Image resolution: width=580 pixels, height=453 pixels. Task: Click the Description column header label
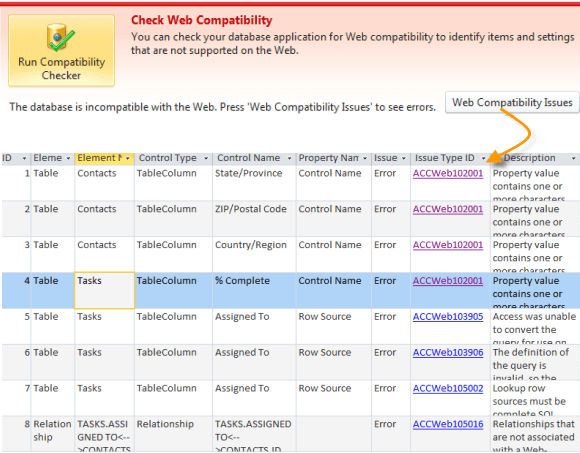[x=529, y=158]
